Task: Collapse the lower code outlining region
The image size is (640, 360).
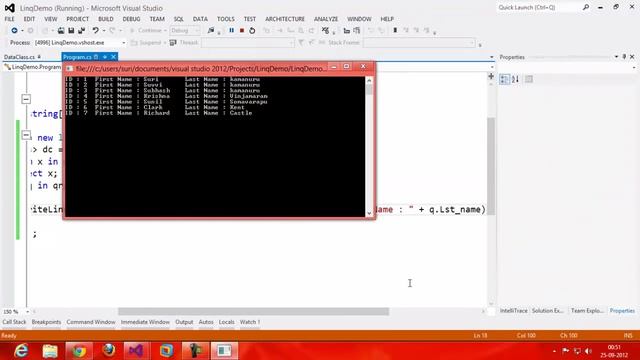Action: pos(26,135)
